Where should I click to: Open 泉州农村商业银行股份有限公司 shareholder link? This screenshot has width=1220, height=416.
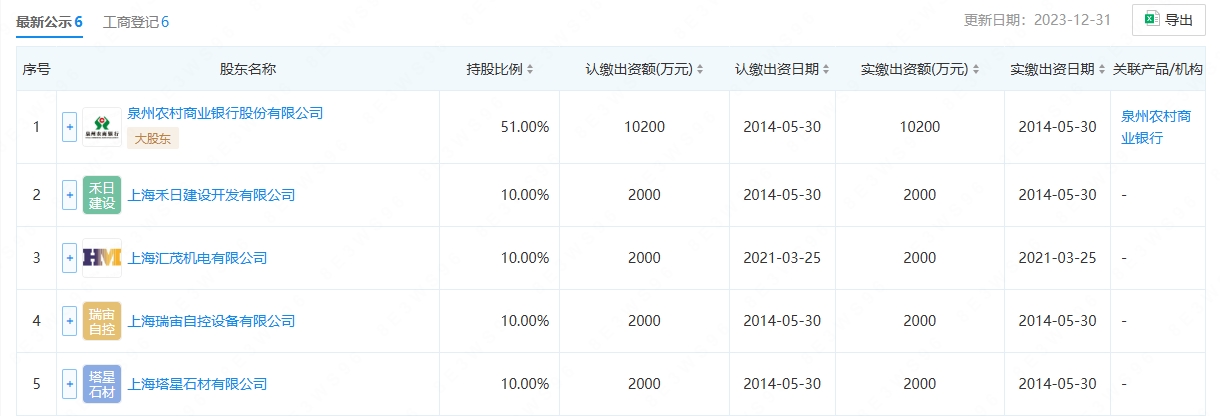[225, 114]
